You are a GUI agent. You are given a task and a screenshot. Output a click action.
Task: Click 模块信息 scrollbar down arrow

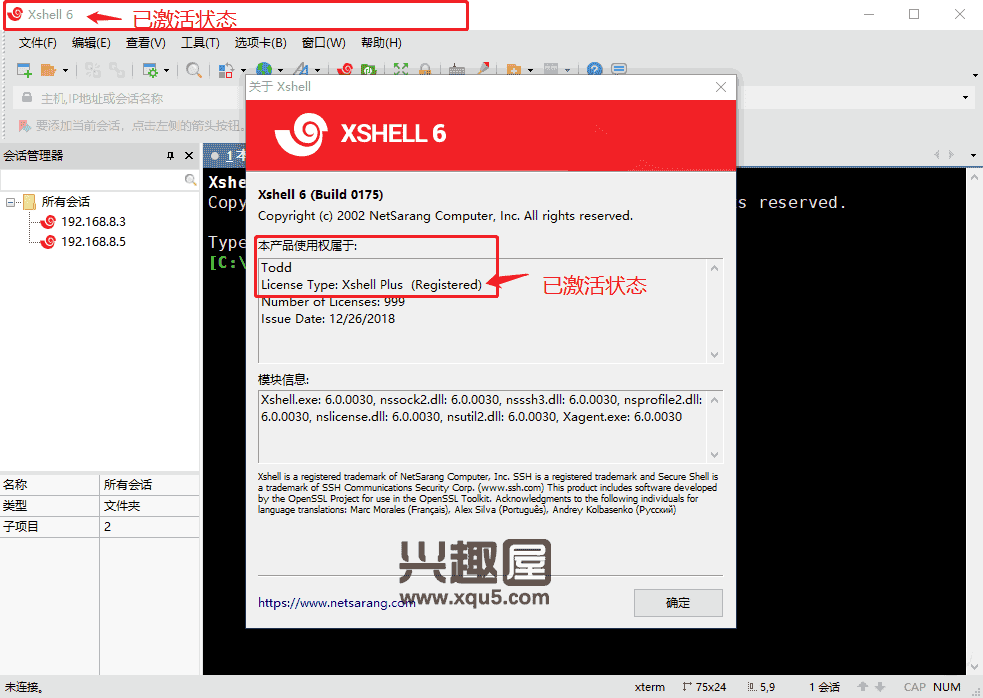(714, 455)
